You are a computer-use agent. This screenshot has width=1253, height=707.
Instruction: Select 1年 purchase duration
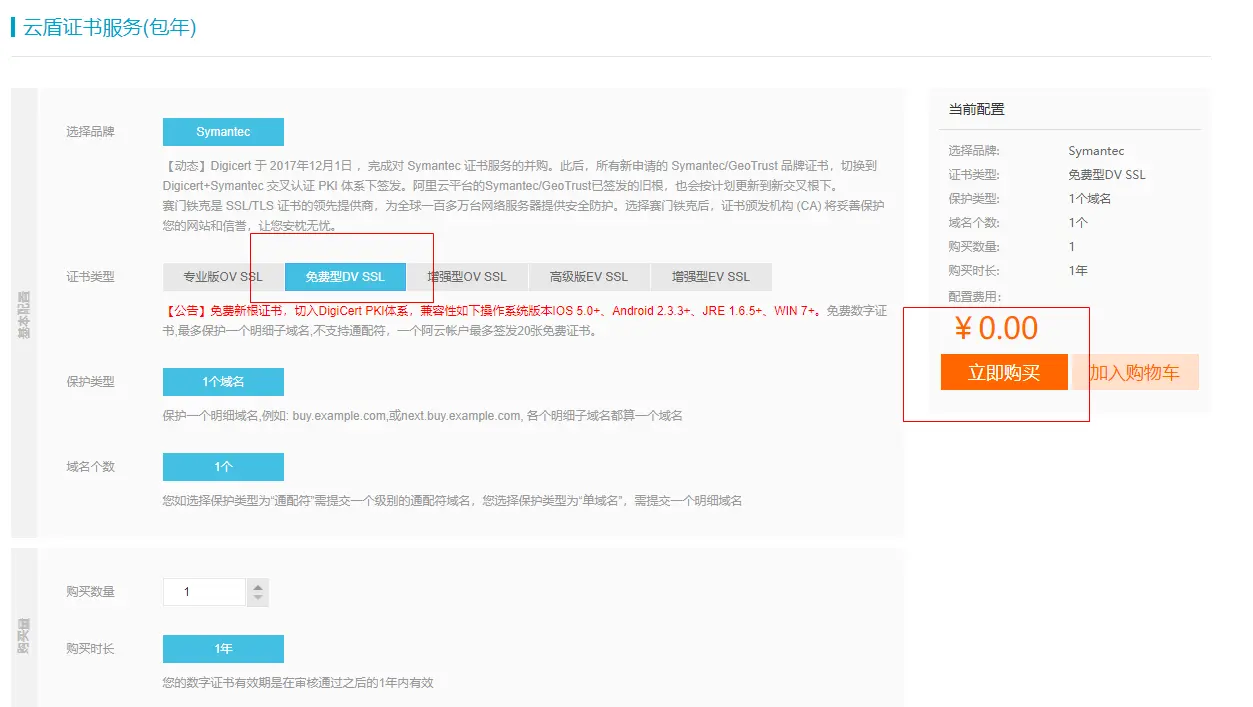(223, 649)
